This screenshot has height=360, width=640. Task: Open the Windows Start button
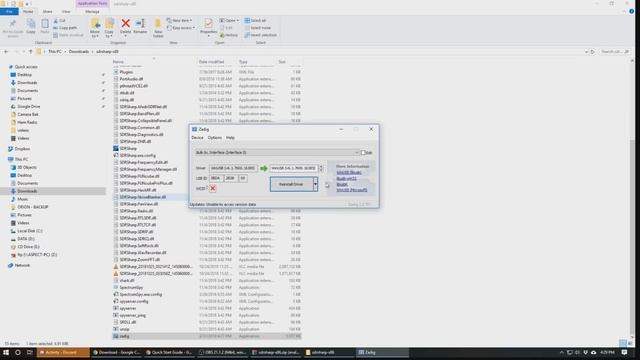click(x=6, y=352)
